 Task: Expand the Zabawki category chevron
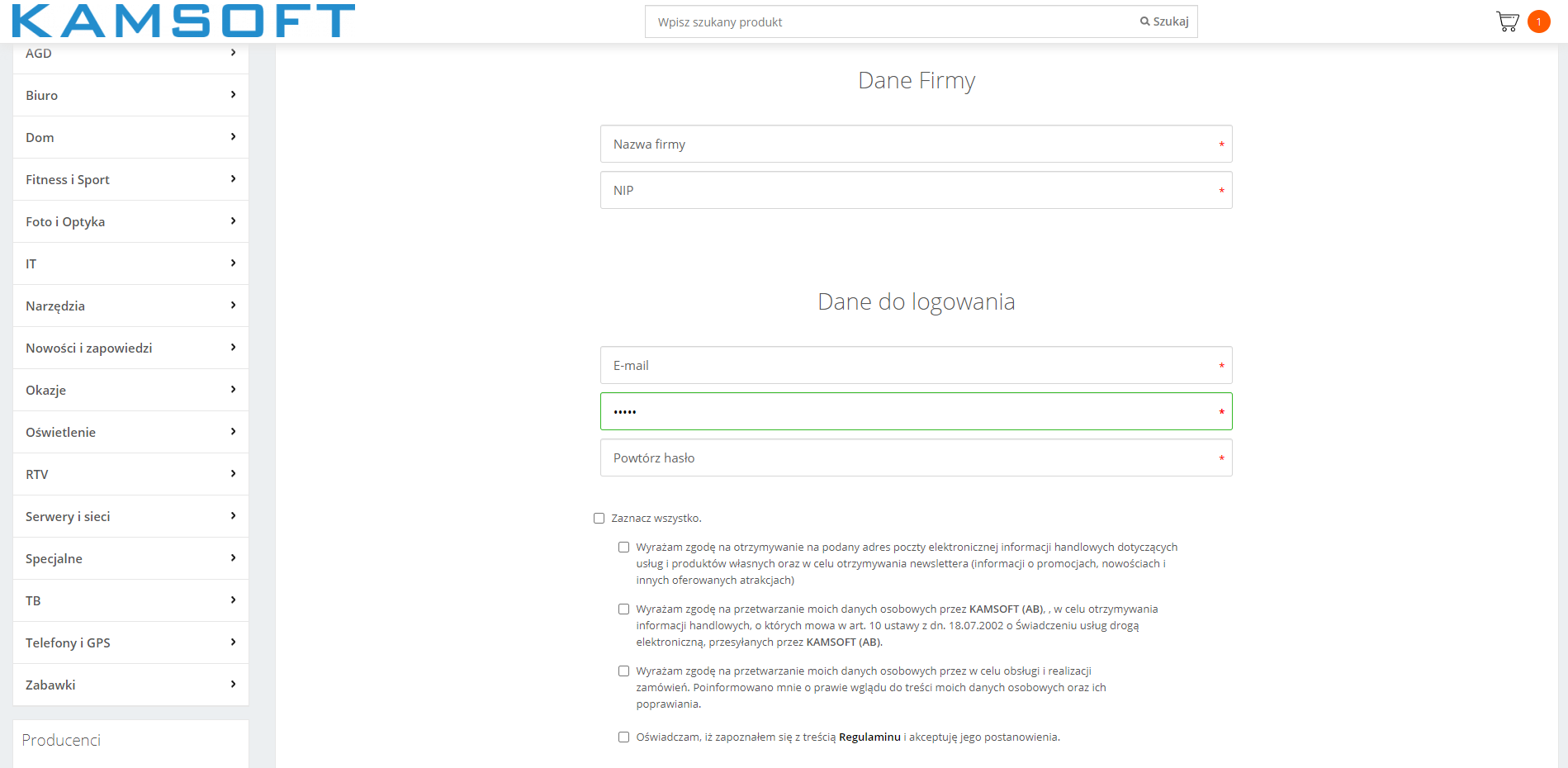click(234, 685)
